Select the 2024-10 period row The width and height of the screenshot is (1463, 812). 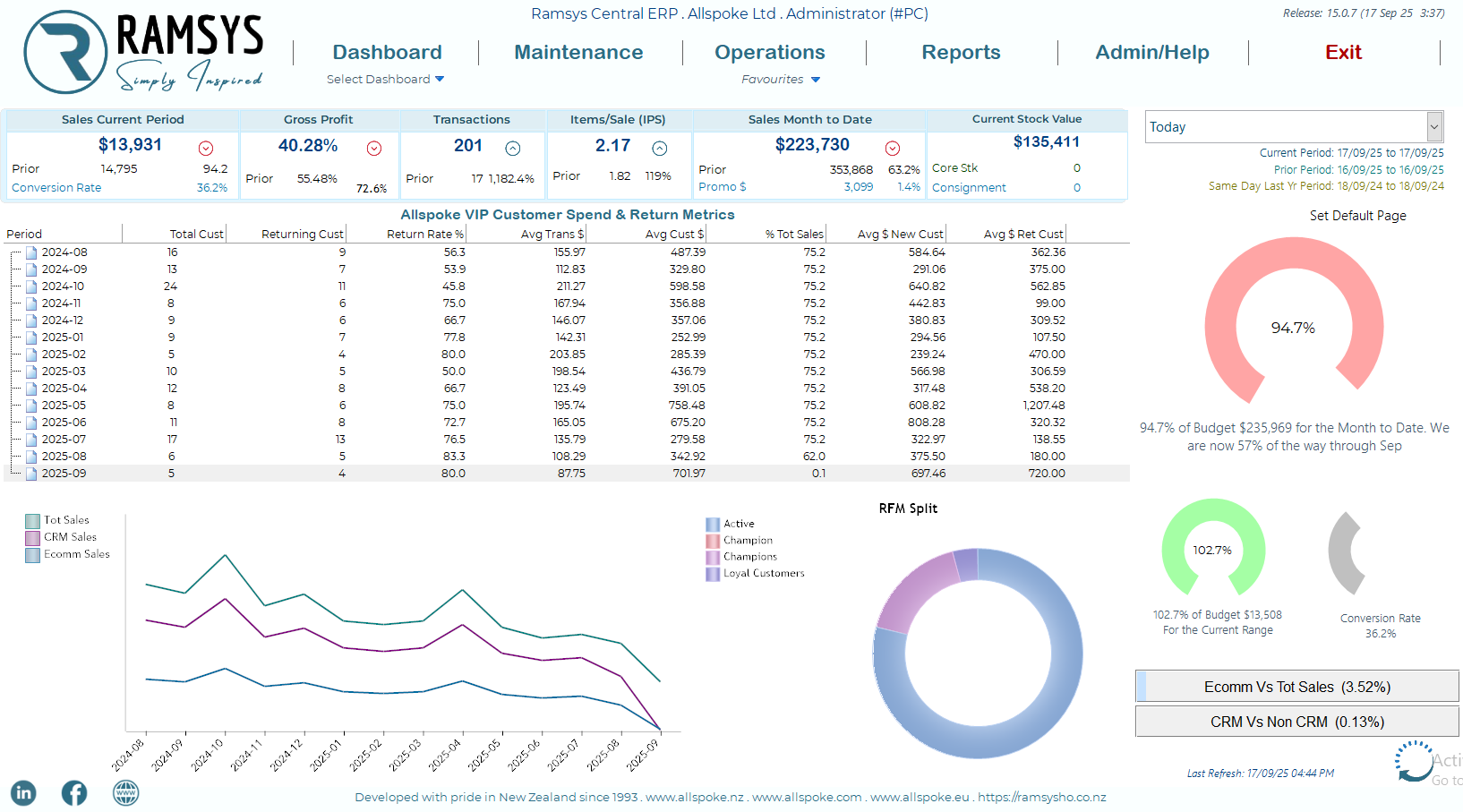click(x=567, y=286)
